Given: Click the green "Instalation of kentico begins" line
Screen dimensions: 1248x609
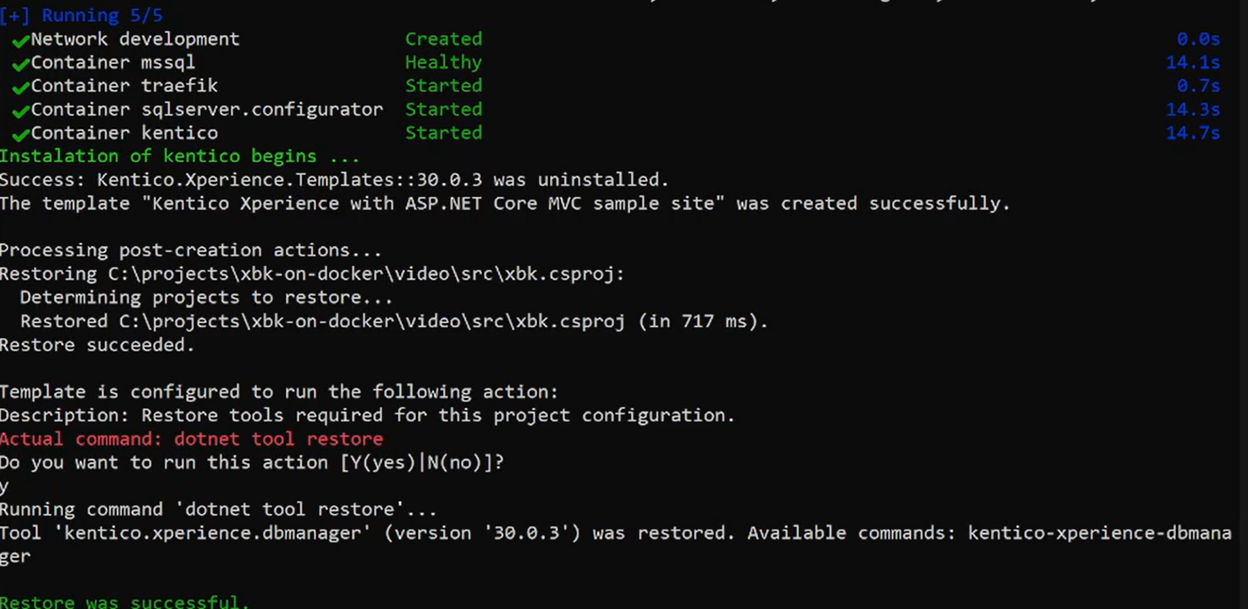Looking at the screenshot, I should pos(179,156).
